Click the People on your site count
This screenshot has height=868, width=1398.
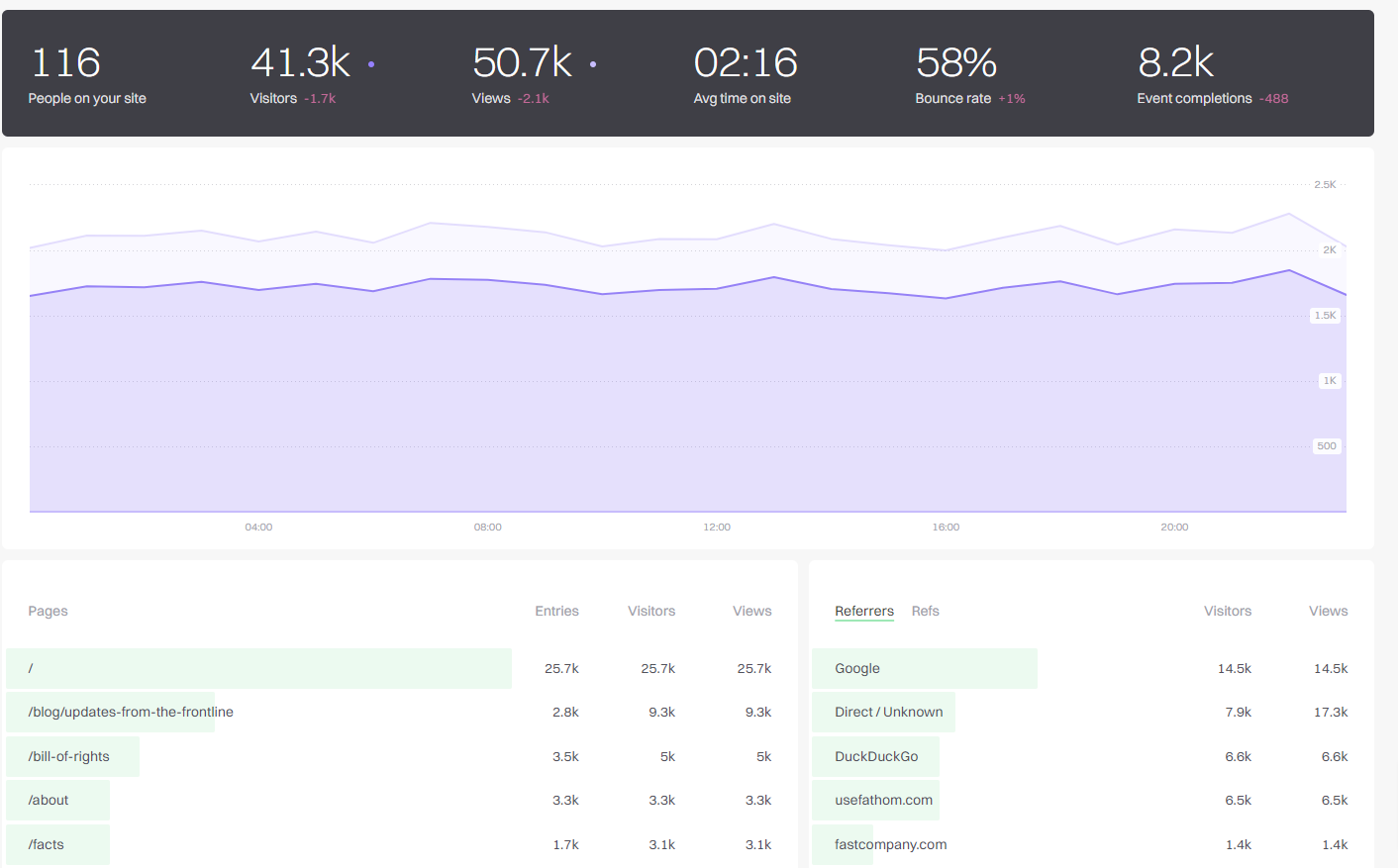tap(66, 64)
